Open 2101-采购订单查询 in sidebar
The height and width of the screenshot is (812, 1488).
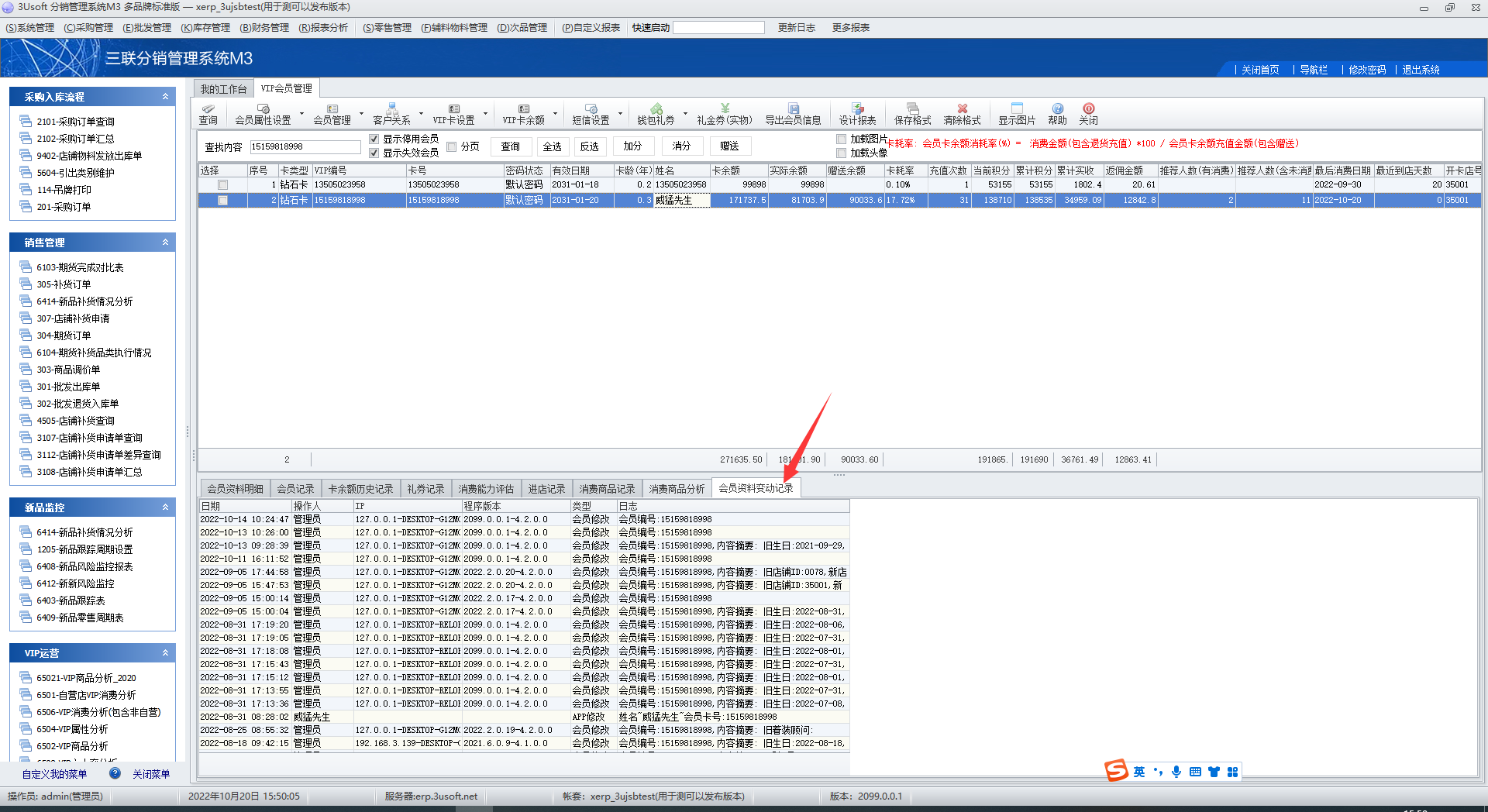(x=75, y=122)
